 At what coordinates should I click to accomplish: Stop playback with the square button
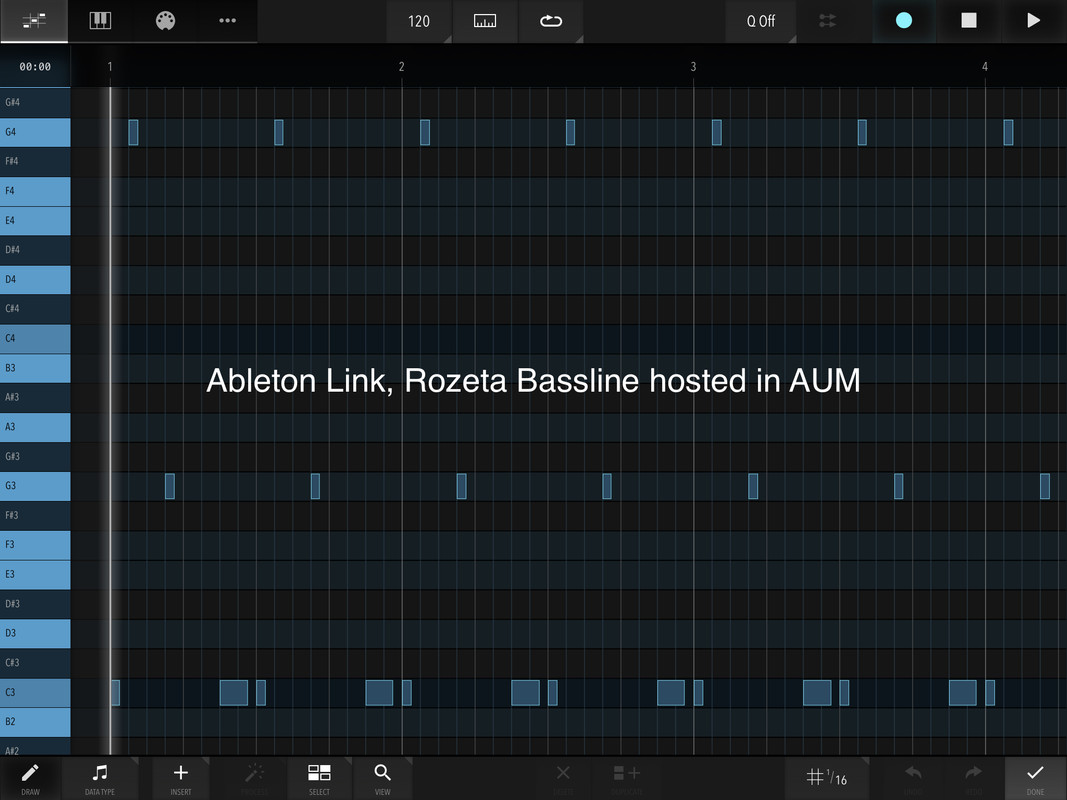pyautogui.click(x=968, y=20)
